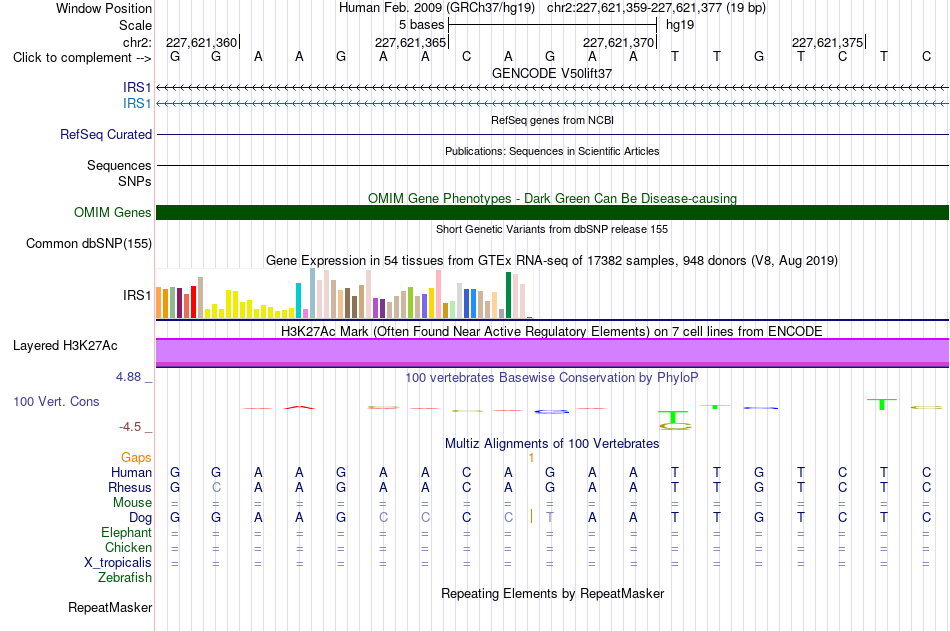This screenshot has height=631, width=950.
Task: Click the GTEx Gene Expression track title
Action: [x=552, y=261]
